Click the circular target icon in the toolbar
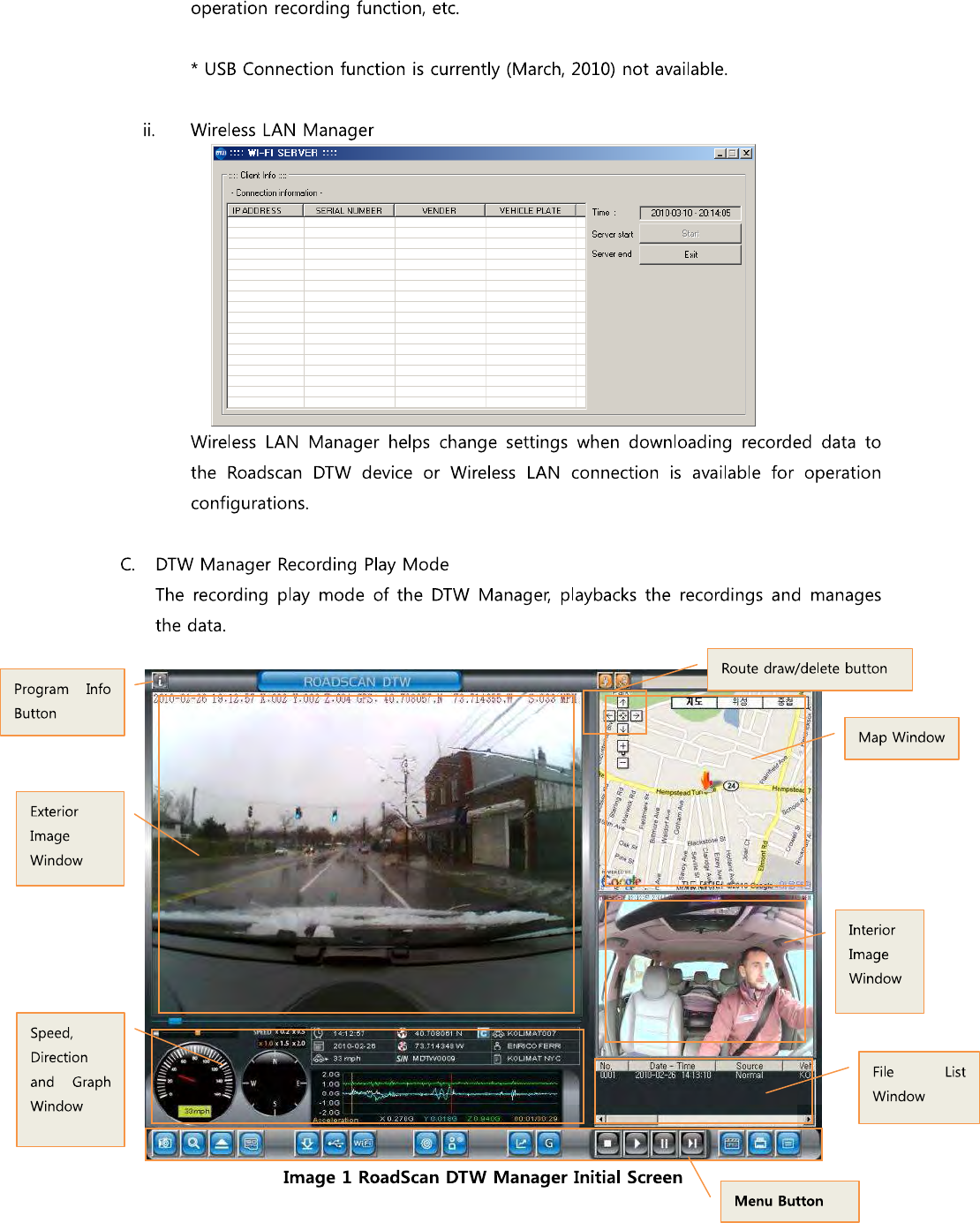This screenshot has height=1223, width=980. point(427,1144)
